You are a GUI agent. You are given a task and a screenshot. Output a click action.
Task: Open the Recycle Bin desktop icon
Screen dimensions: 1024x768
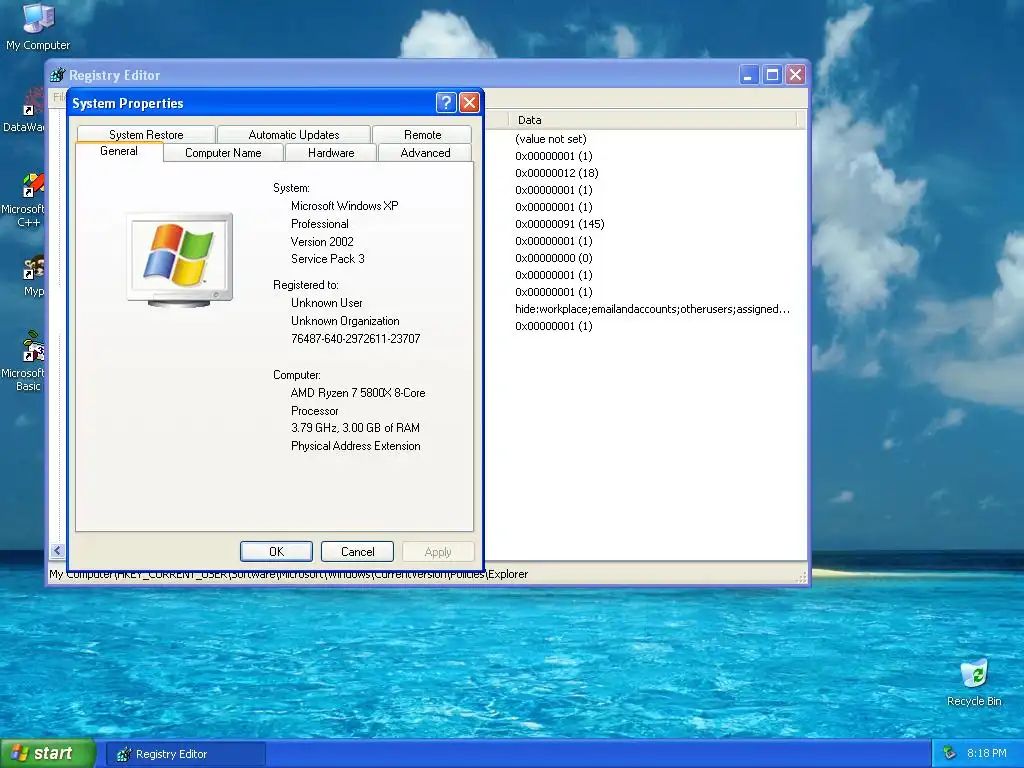click(974, 683)
